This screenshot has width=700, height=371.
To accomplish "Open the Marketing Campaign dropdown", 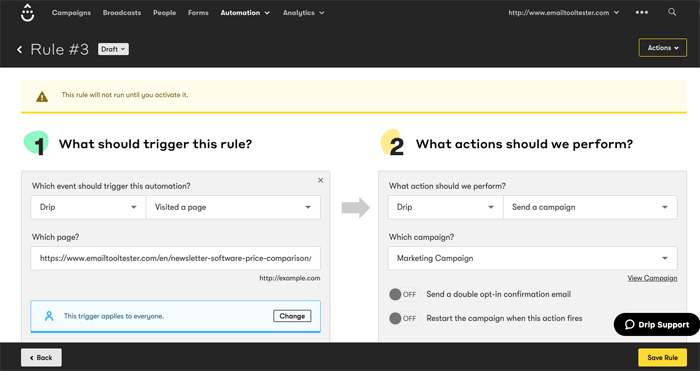I will pyautogui.click(x=533, y=258).
